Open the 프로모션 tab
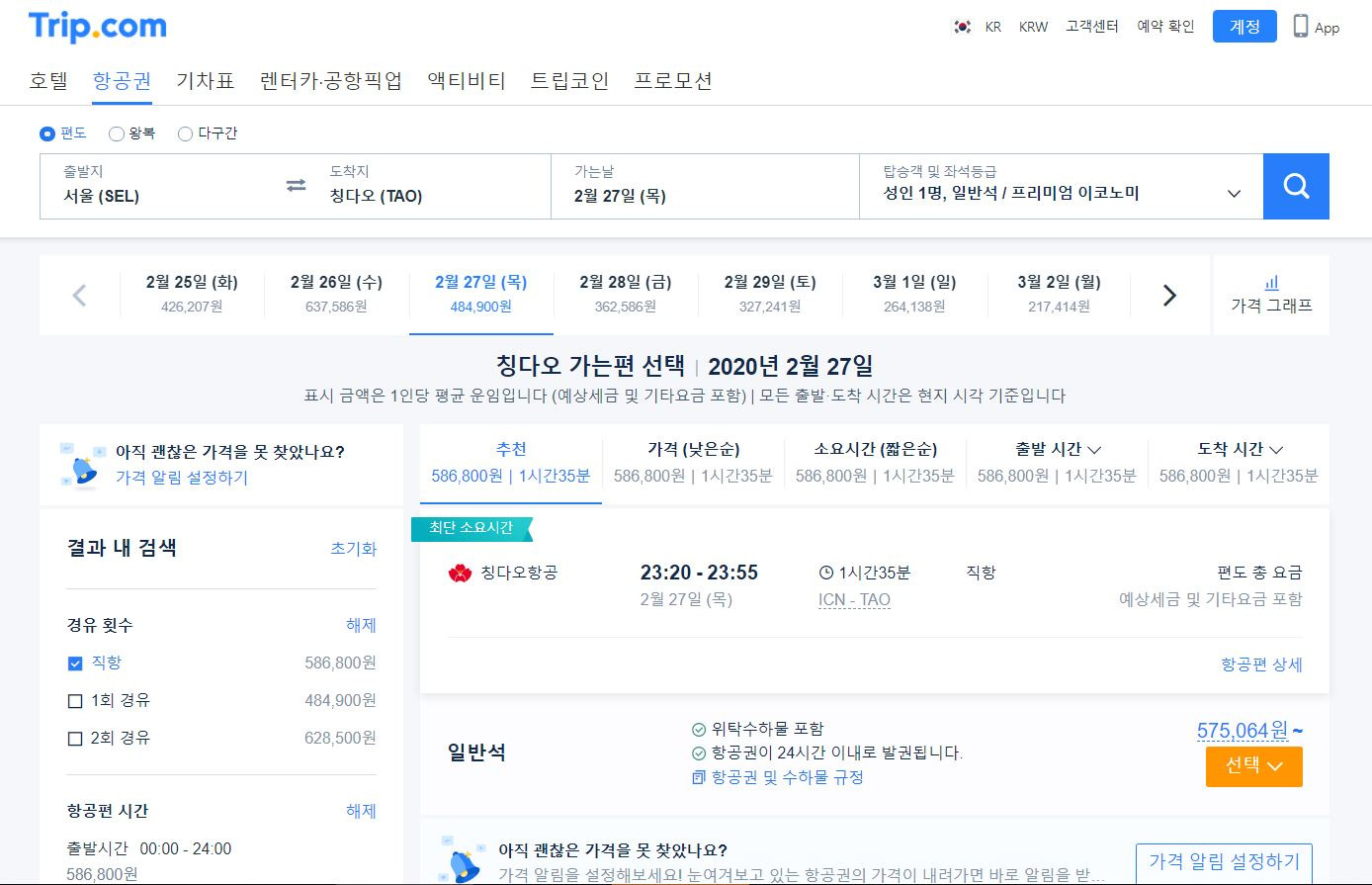The image size is (1372, 885). (673, 81)
